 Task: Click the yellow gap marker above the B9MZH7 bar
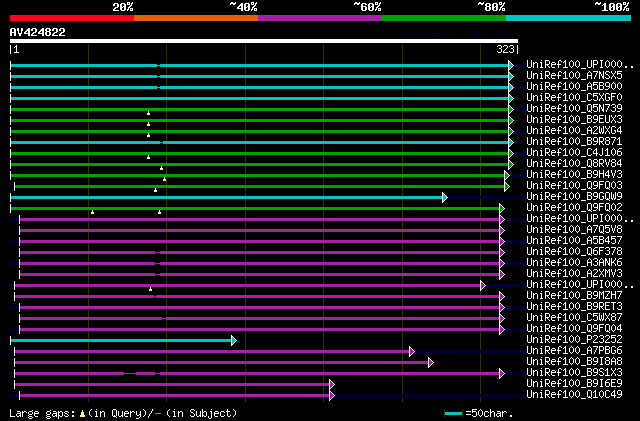tap(151, 289)
